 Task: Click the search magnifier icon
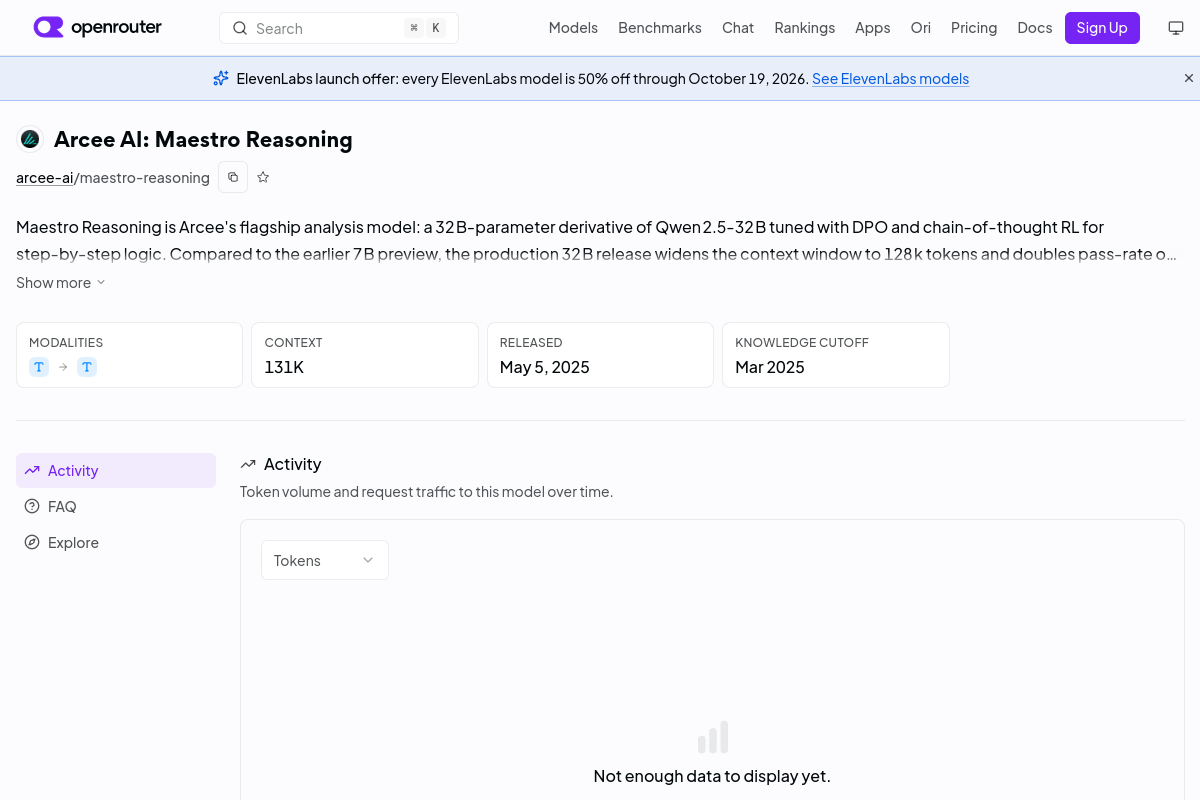[240, 28]
